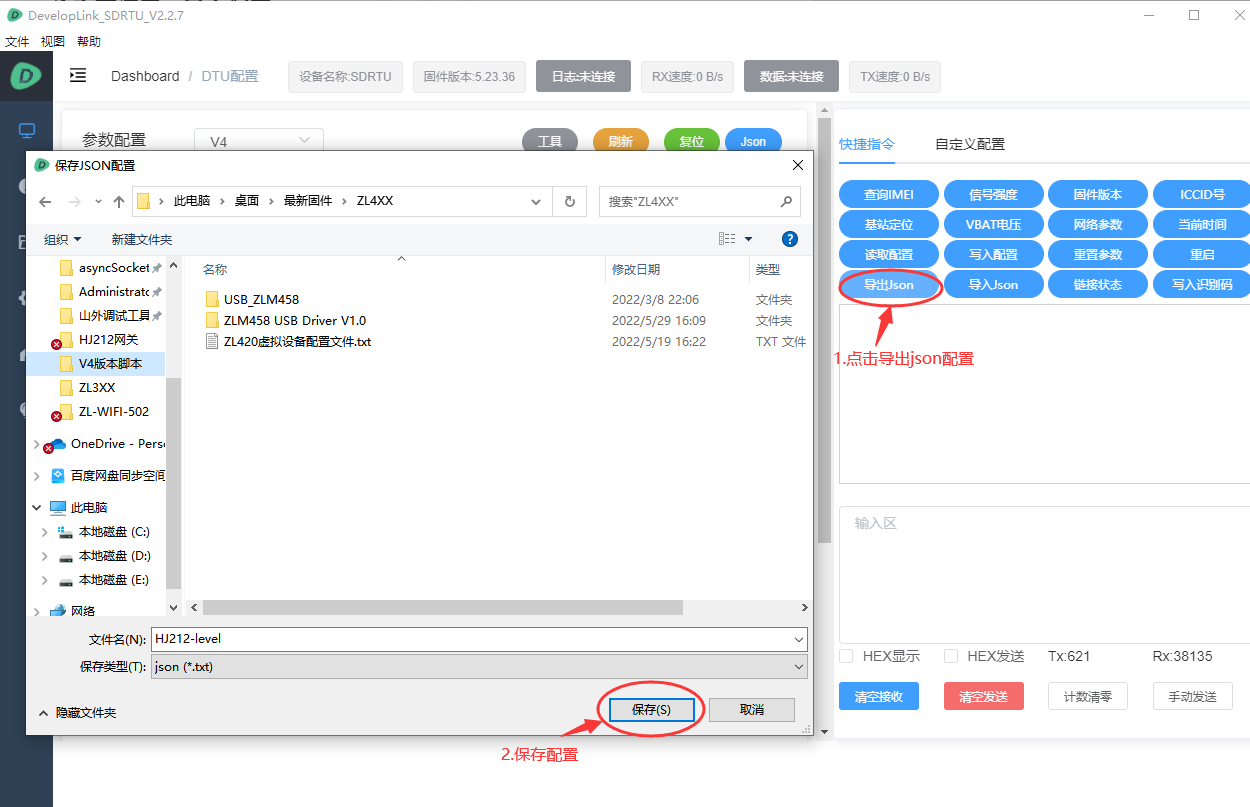1250x807 pixels.
Task: Click the 导出Json button
Action: 889,285
